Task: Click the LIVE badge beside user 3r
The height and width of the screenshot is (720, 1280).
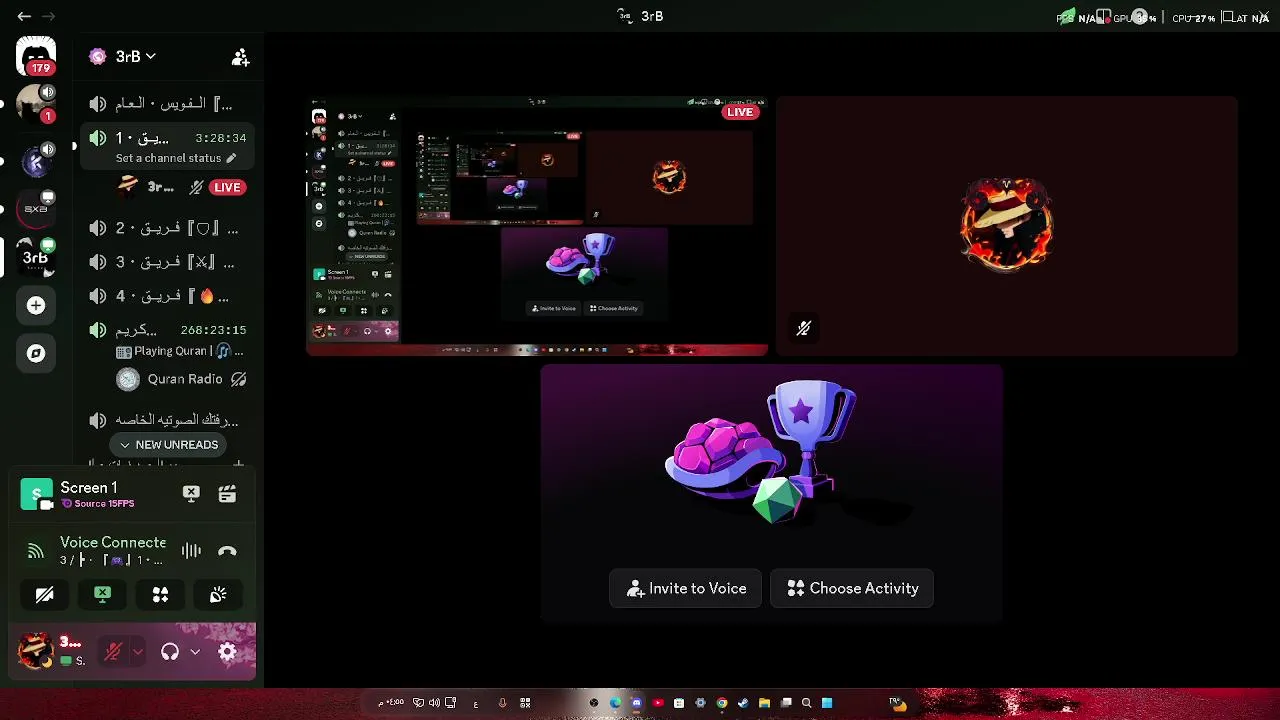Action: click(227, 187)
